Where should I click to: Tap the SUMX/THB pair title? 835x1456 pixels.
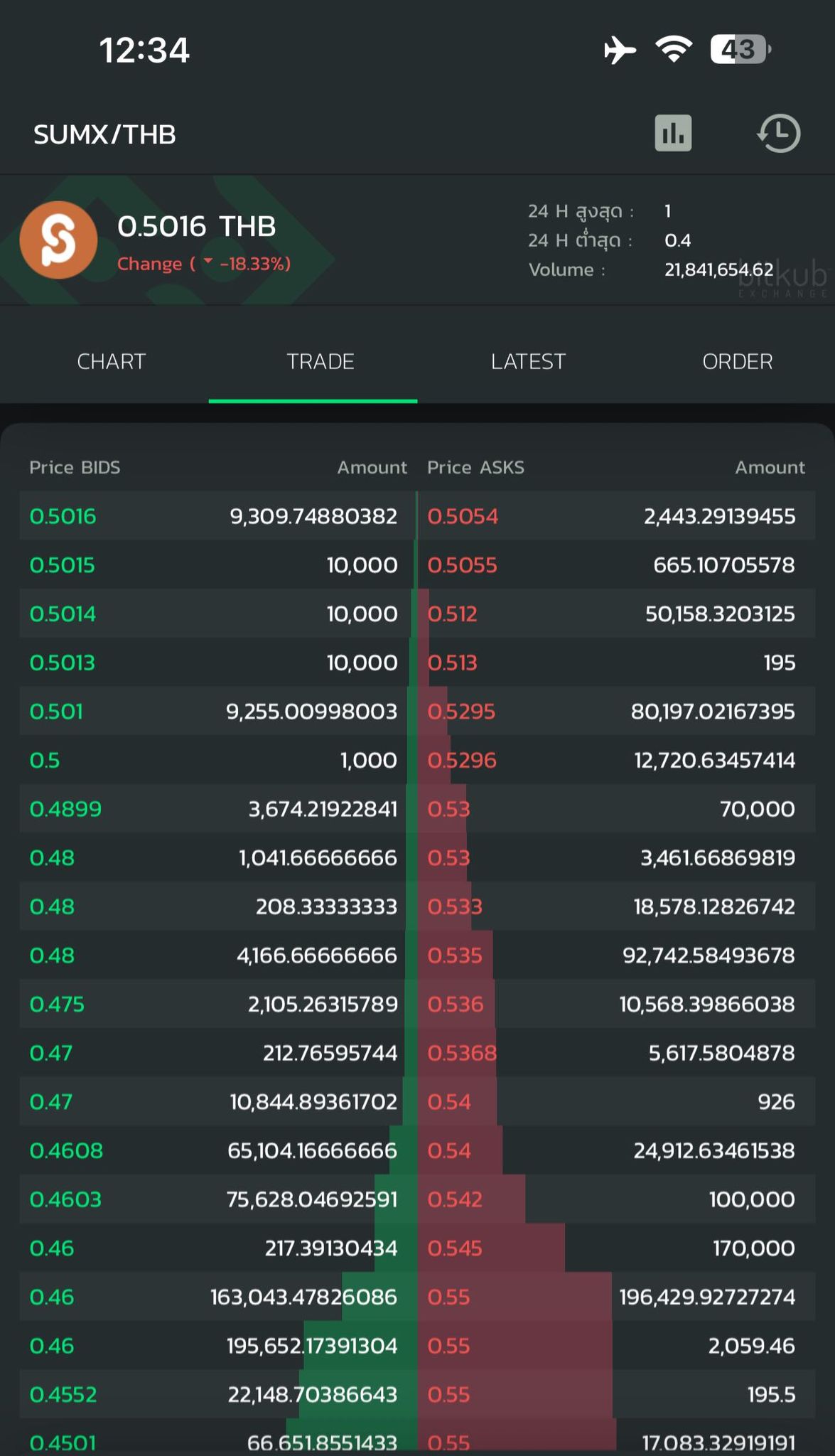click(x=104, y=134)
